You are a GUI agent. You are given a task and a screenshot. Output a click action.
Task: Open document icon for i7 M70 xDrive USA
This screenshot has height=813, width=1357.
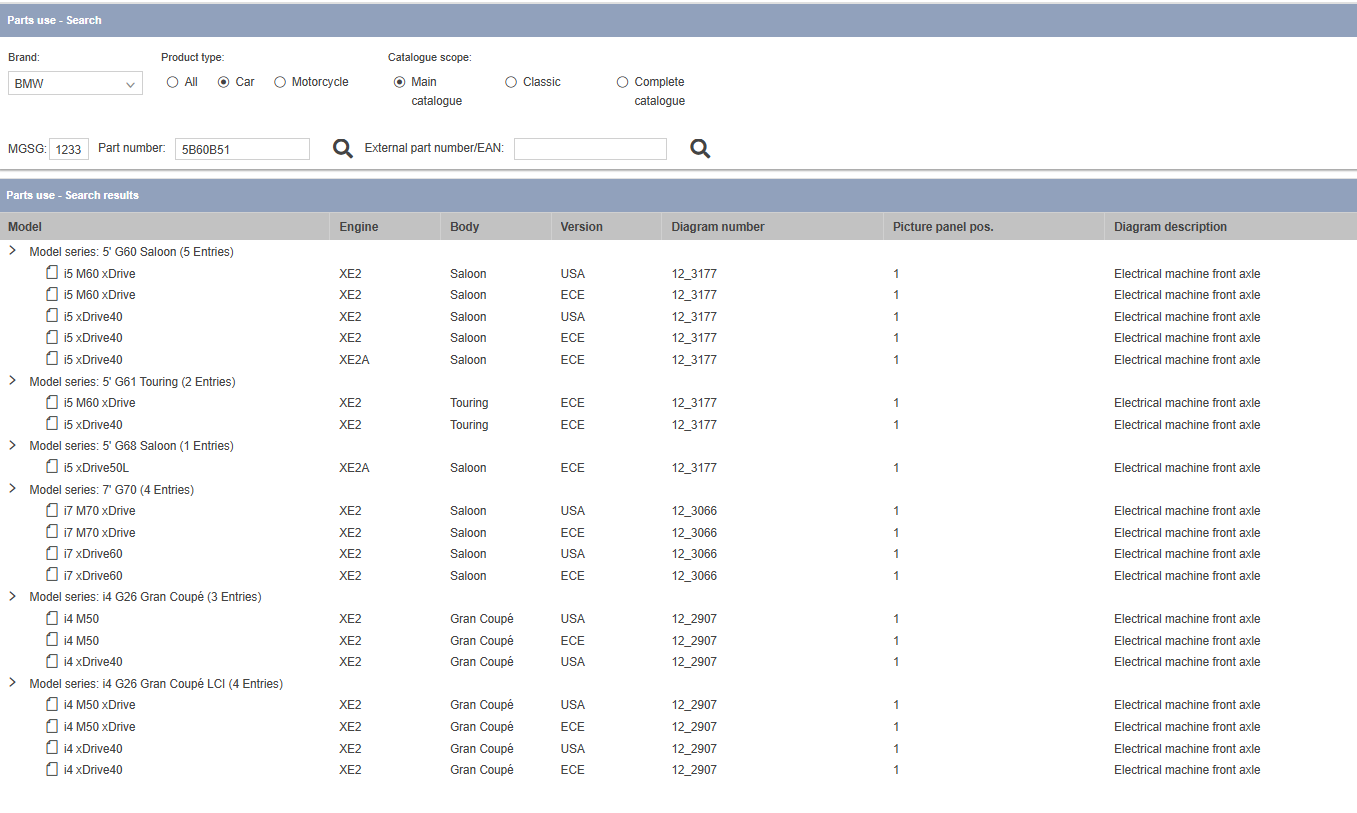[52, 510]
